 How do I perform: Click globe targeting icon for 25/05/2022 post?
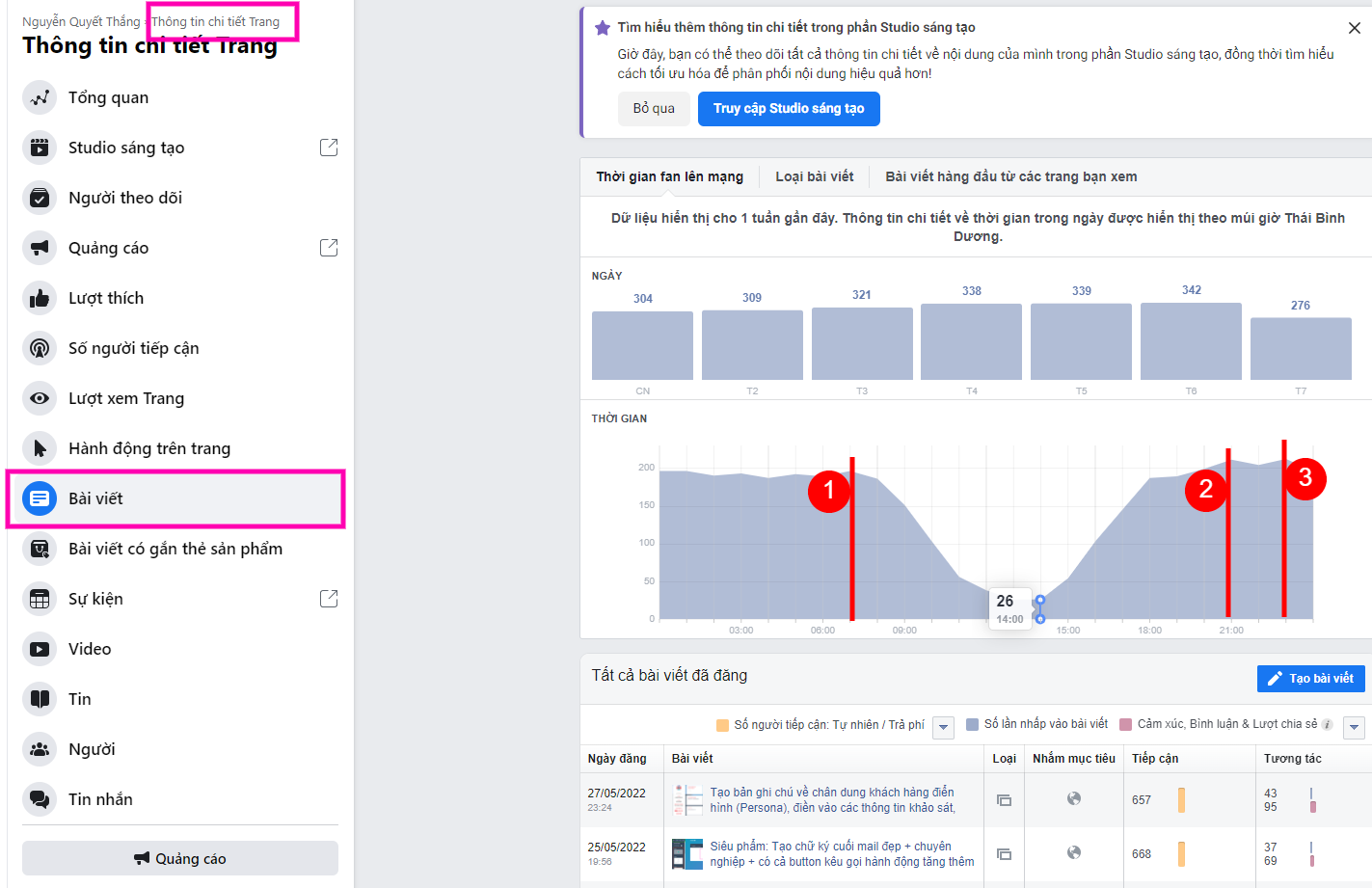tap(1074, 852)
